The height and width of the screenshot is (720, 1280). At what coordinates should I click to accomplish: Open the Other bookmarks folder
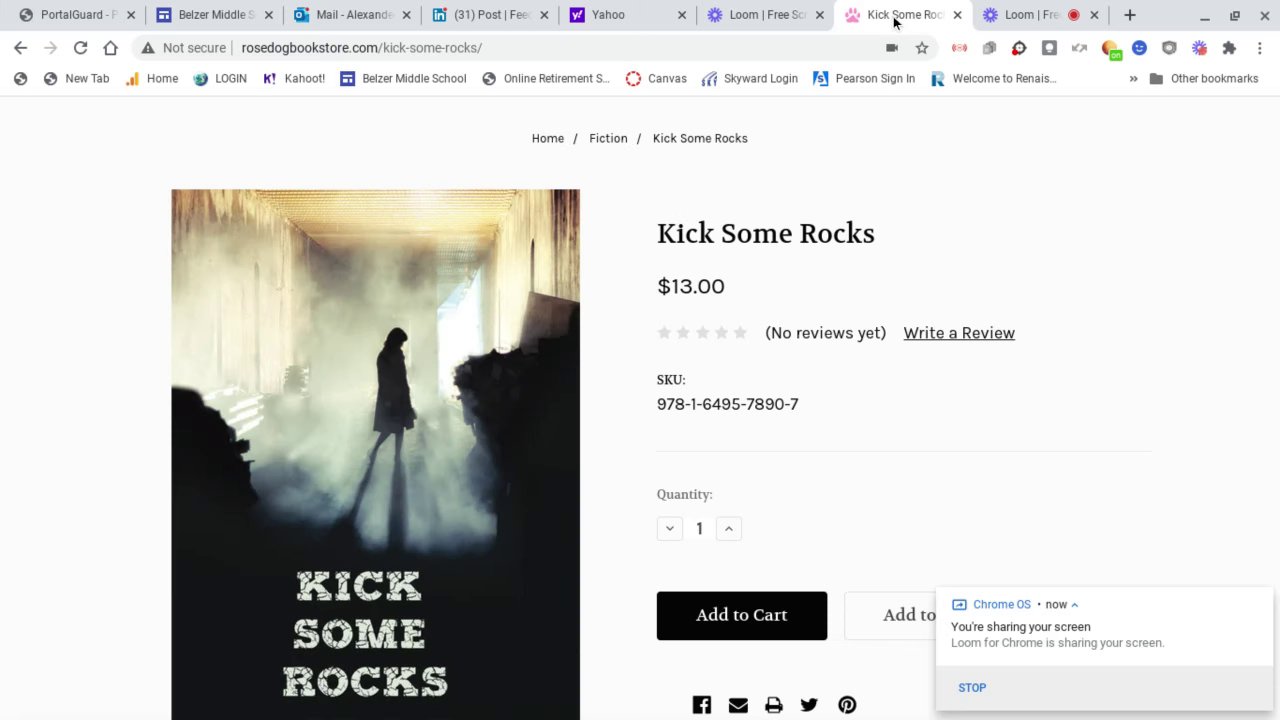pos(1204,79)
